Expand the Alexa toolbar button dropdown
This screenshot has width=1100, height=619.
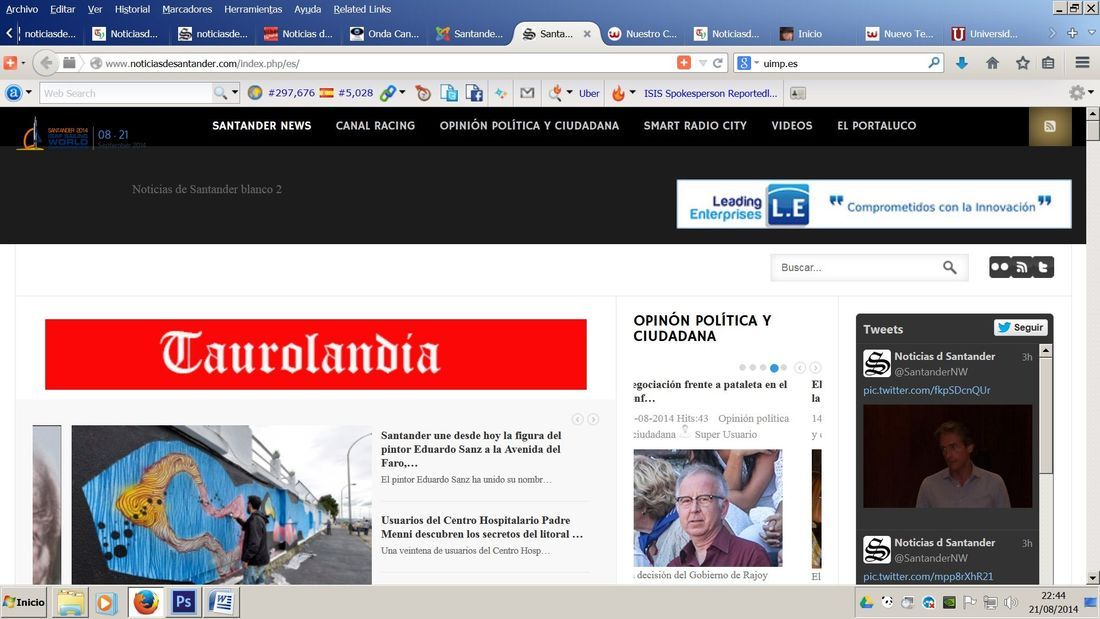[x=29, y=92]
